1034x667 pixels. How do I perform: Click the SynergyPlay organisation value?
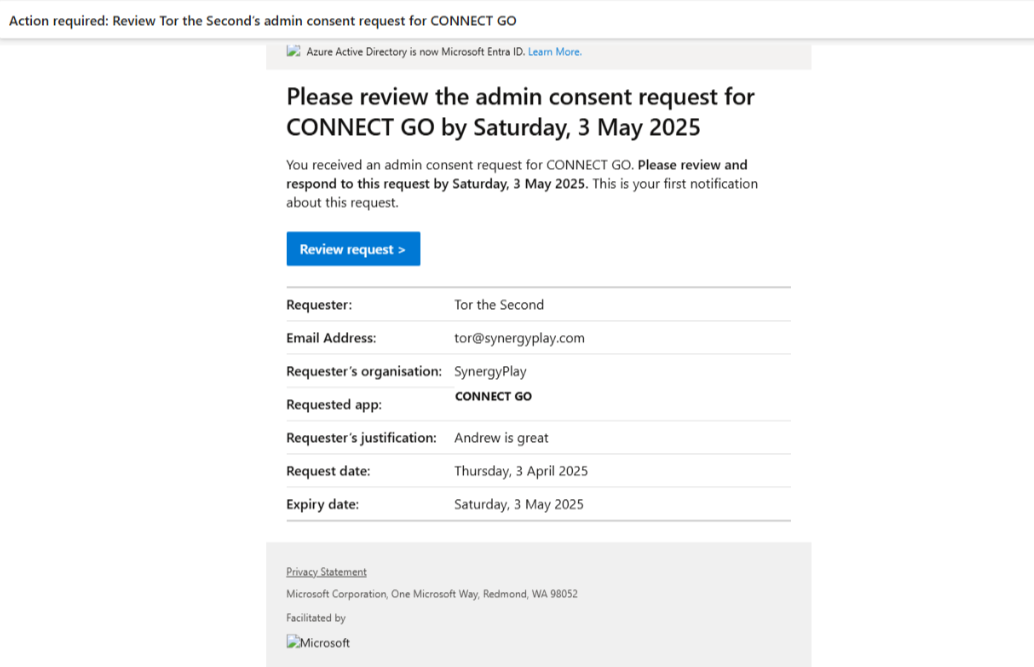490,371
